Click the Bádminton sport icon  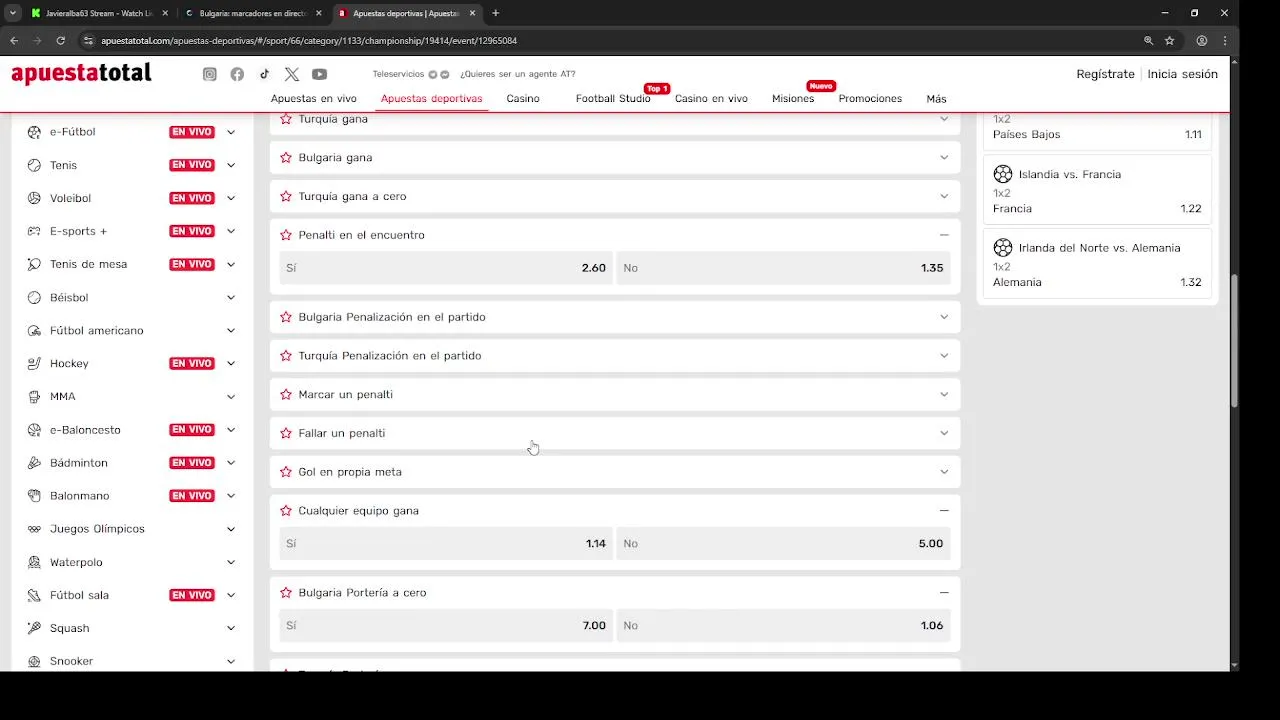coord(34,462)
